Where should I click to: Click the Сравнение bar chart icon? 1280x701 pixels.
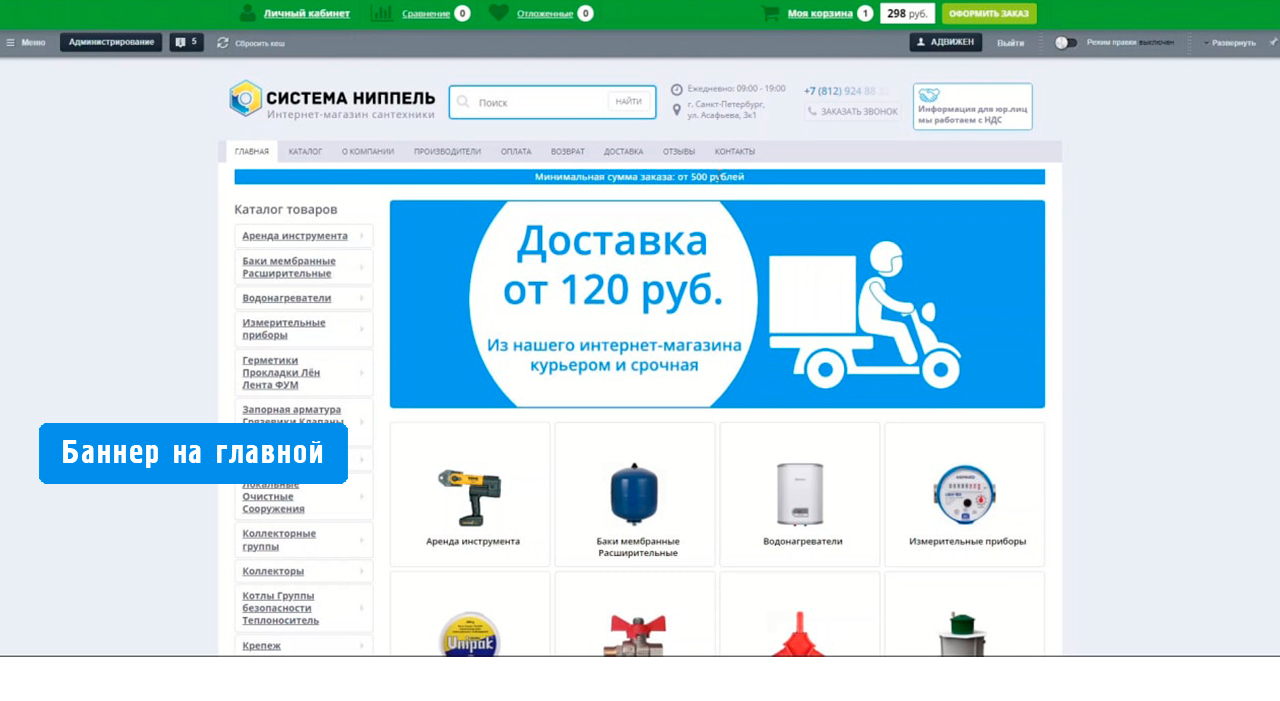(381, 13)
